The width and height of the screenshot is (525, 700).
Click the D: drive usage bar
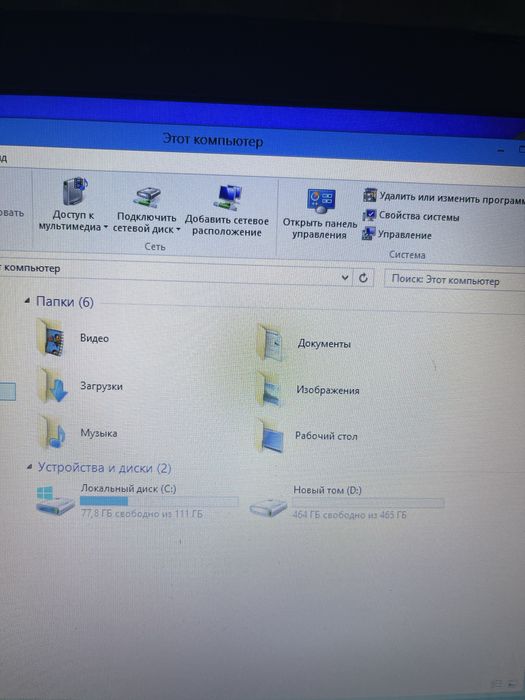[368, 503]
